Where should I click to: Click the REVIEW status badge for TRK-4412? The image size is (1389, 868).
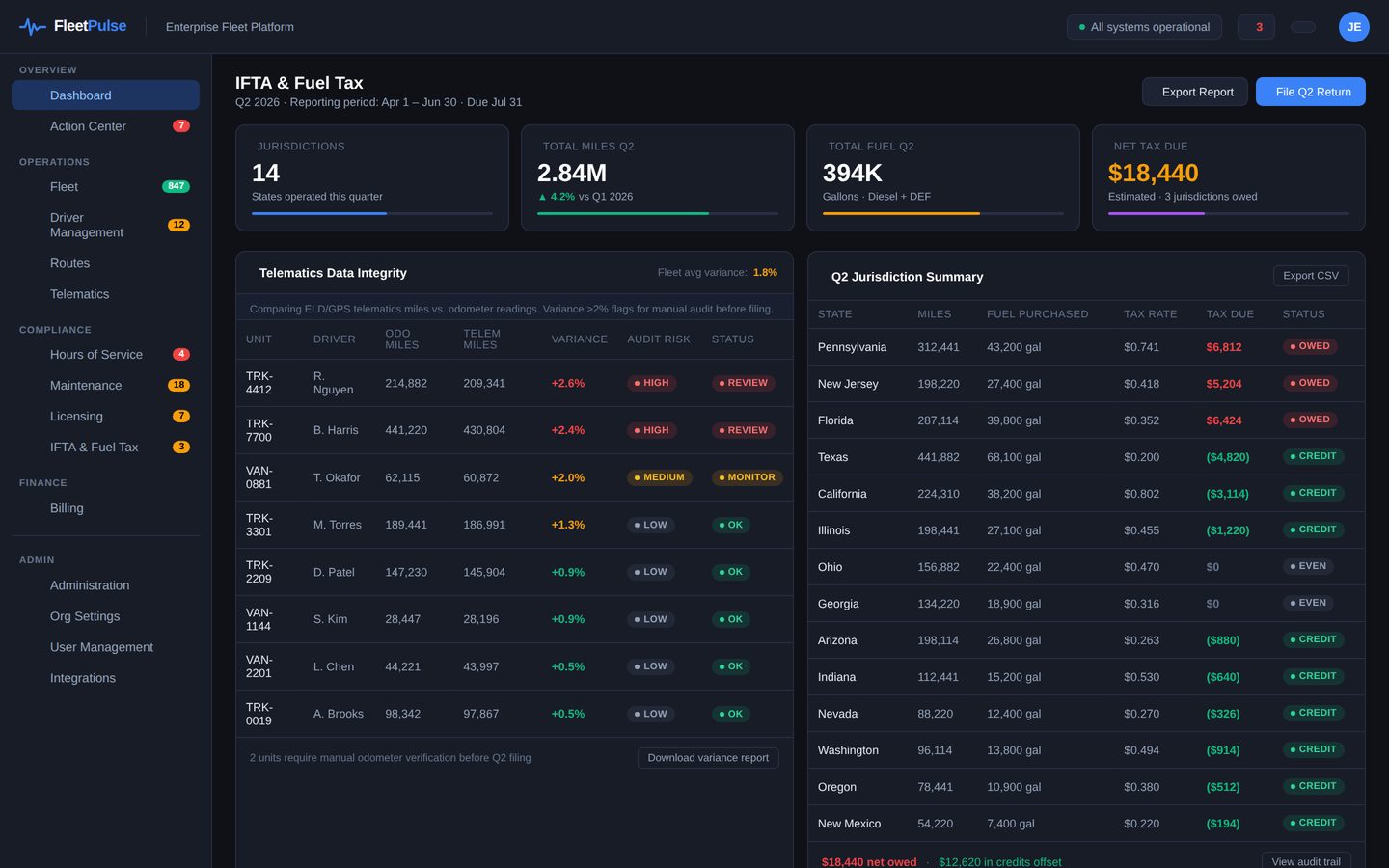(x=744, y=383)
